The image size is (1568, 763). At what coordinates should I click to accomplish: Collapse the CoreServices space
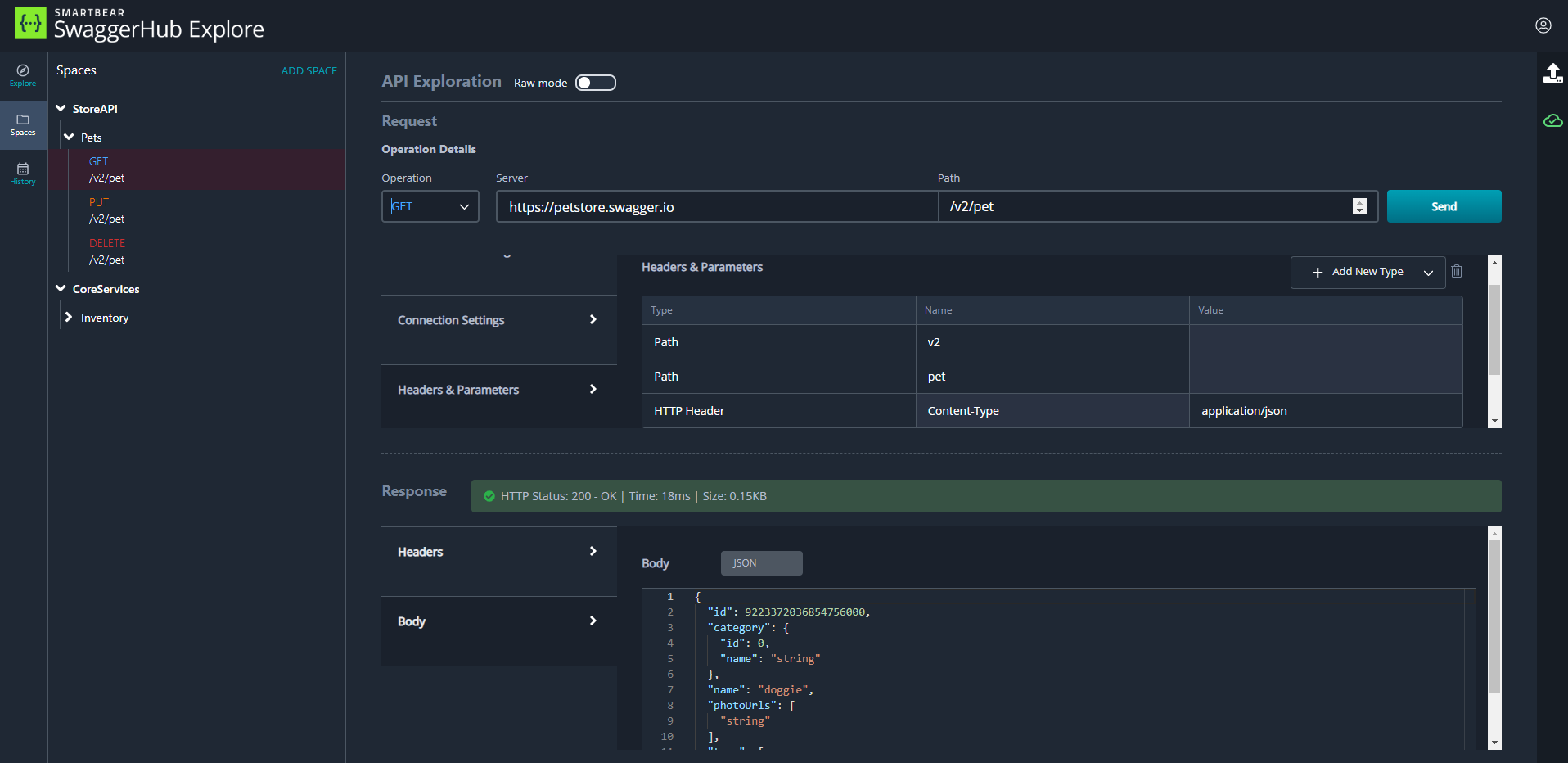(x=61, y=288)
